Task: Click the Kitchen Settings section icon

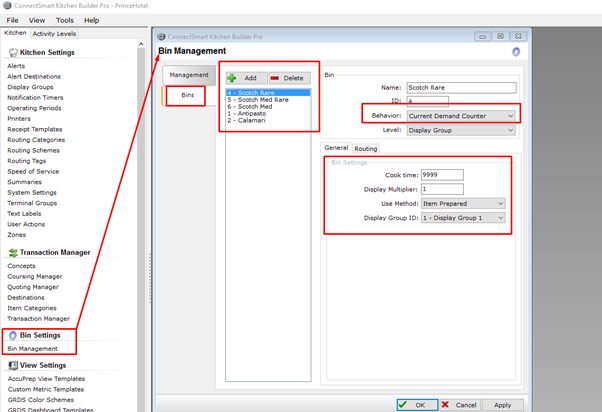Action: pos(14,52)
